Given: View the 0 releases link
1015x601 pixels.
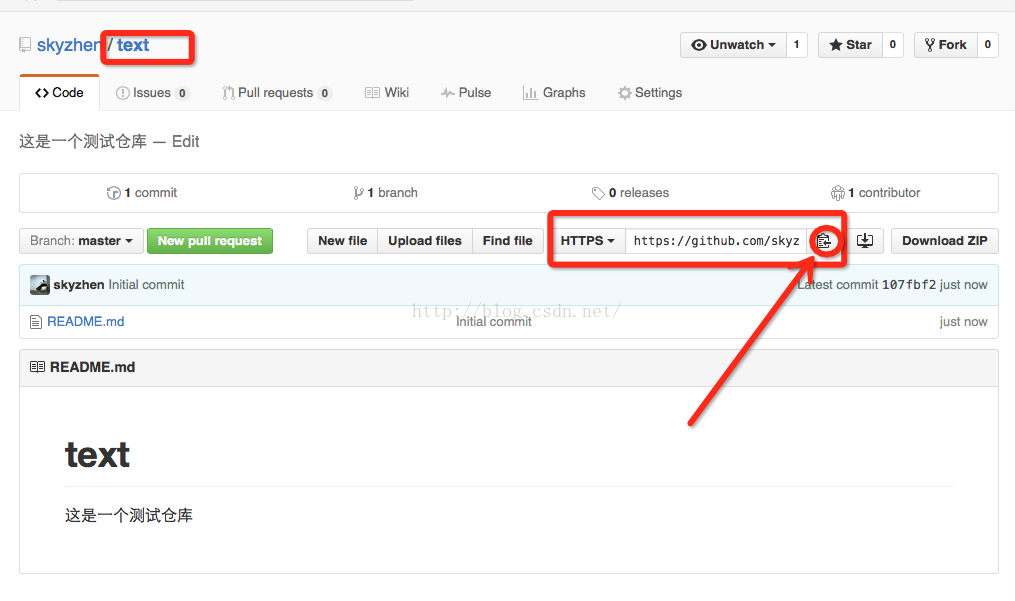Looking at the screenshot, I should [x=630, y=193].
